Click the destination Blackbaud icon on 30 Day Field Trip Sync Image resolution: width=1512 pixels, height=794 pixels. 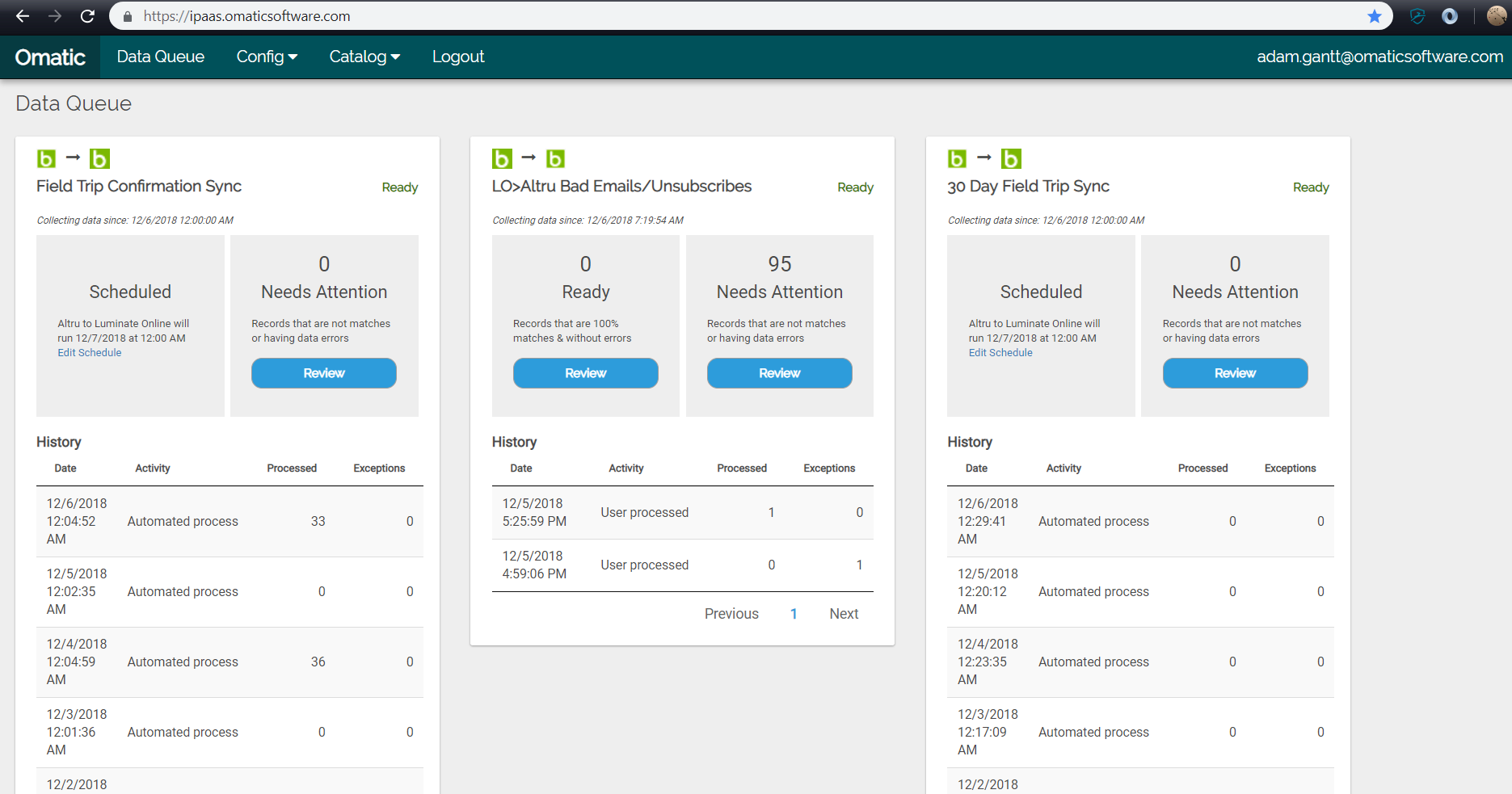[x=1011, y=158]
